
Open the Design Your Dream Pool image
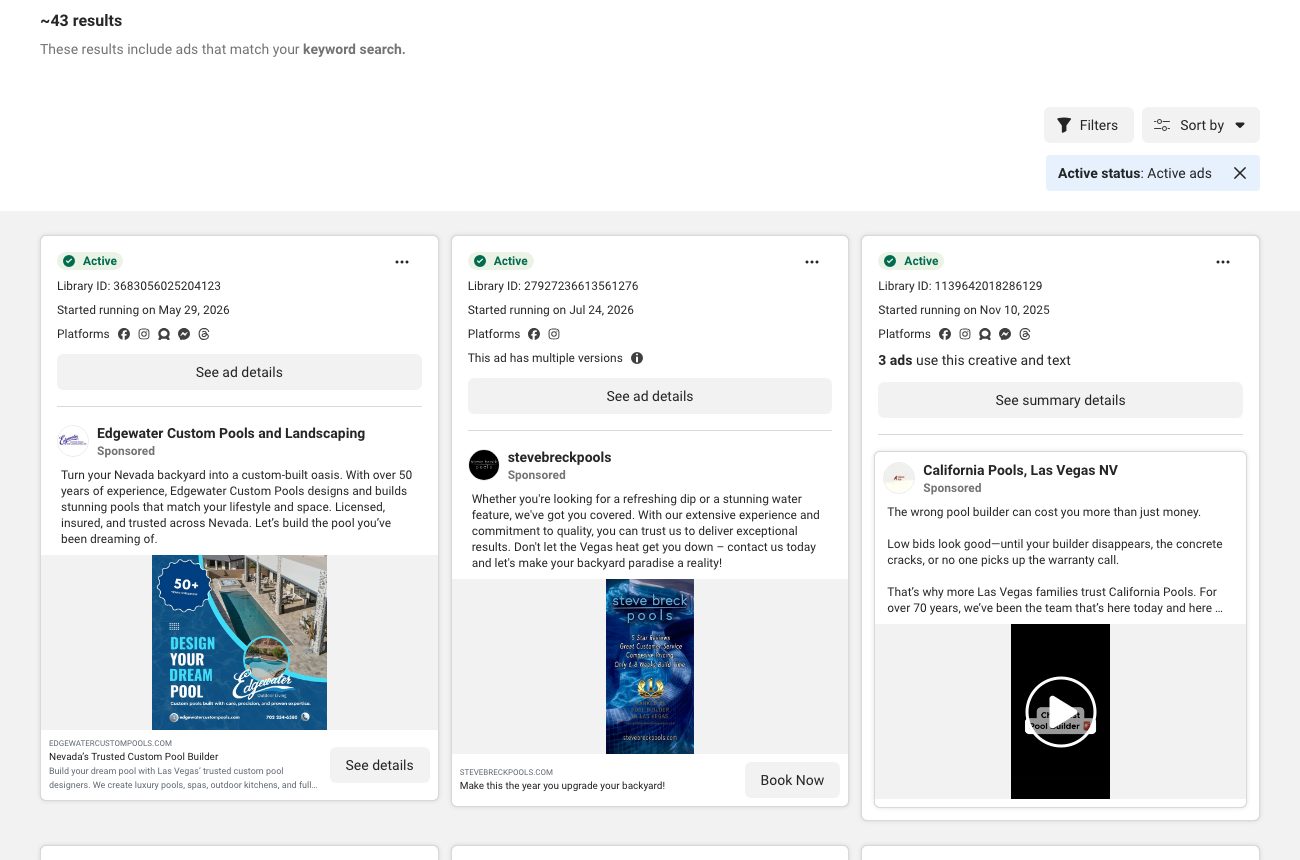pyautogui.click(x=239, y=643)
